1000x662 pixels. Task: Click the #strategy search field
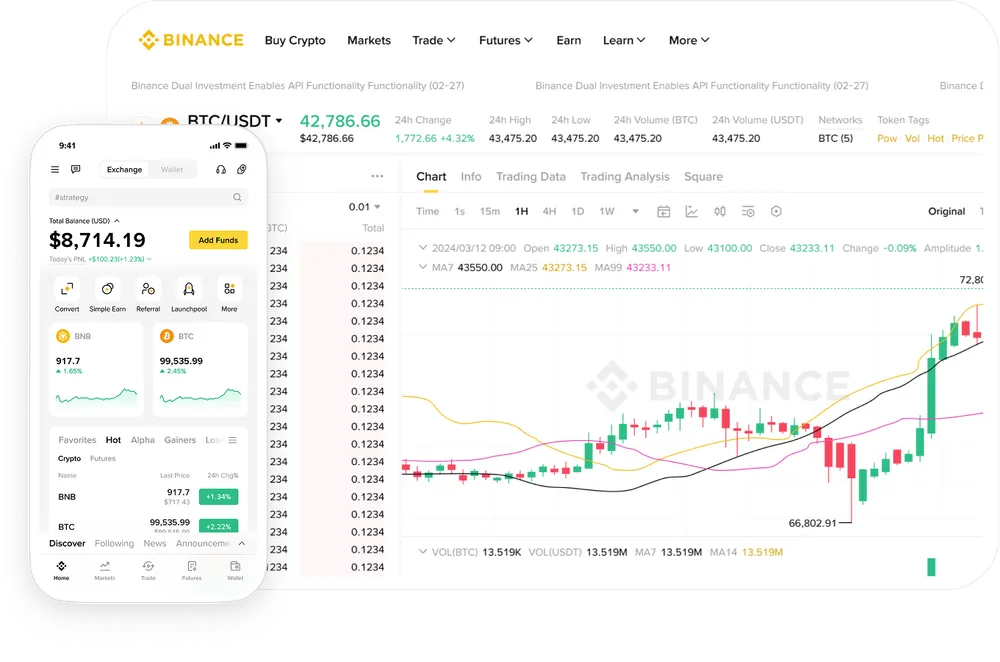pyautogui.click(x=148, y=197)
